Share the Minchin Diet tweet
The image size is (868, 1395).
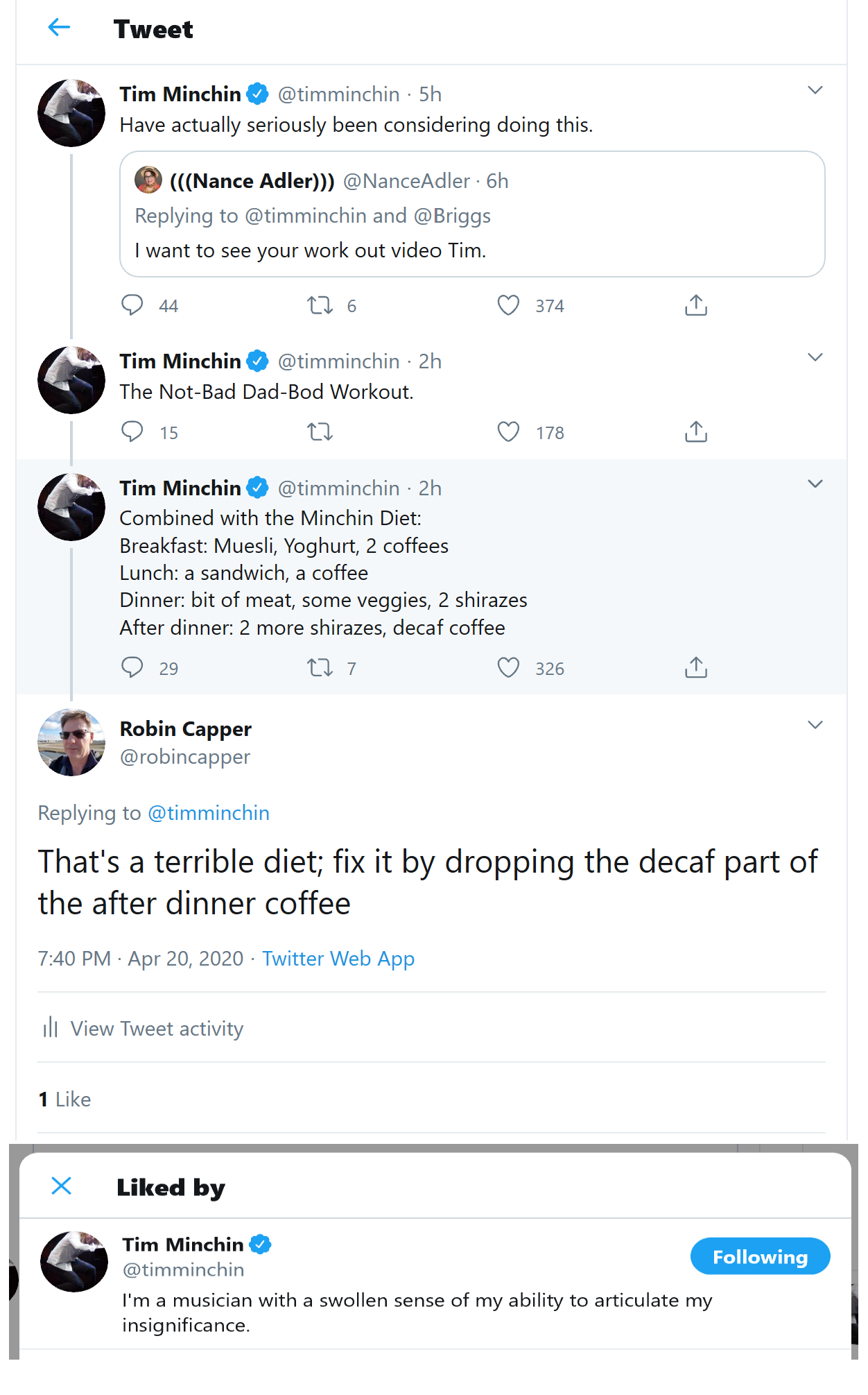696,668
